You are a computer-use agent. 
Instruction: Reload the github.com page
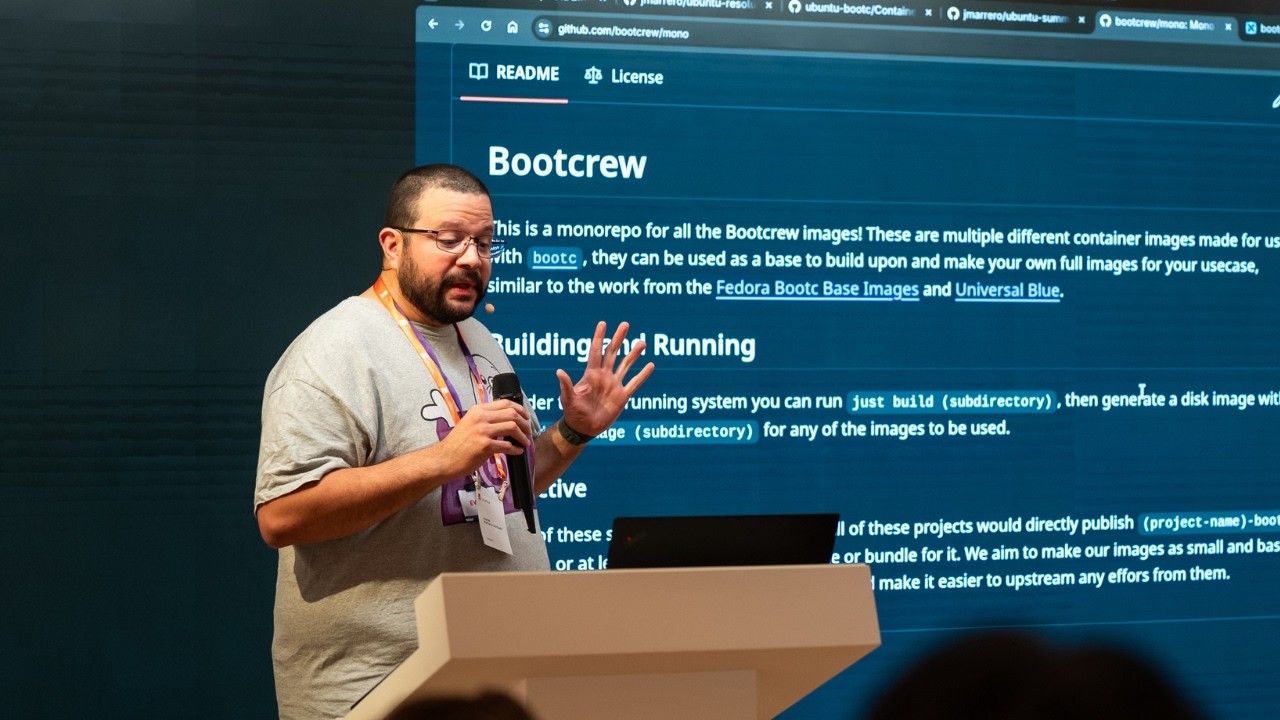[x=486, y=26]
